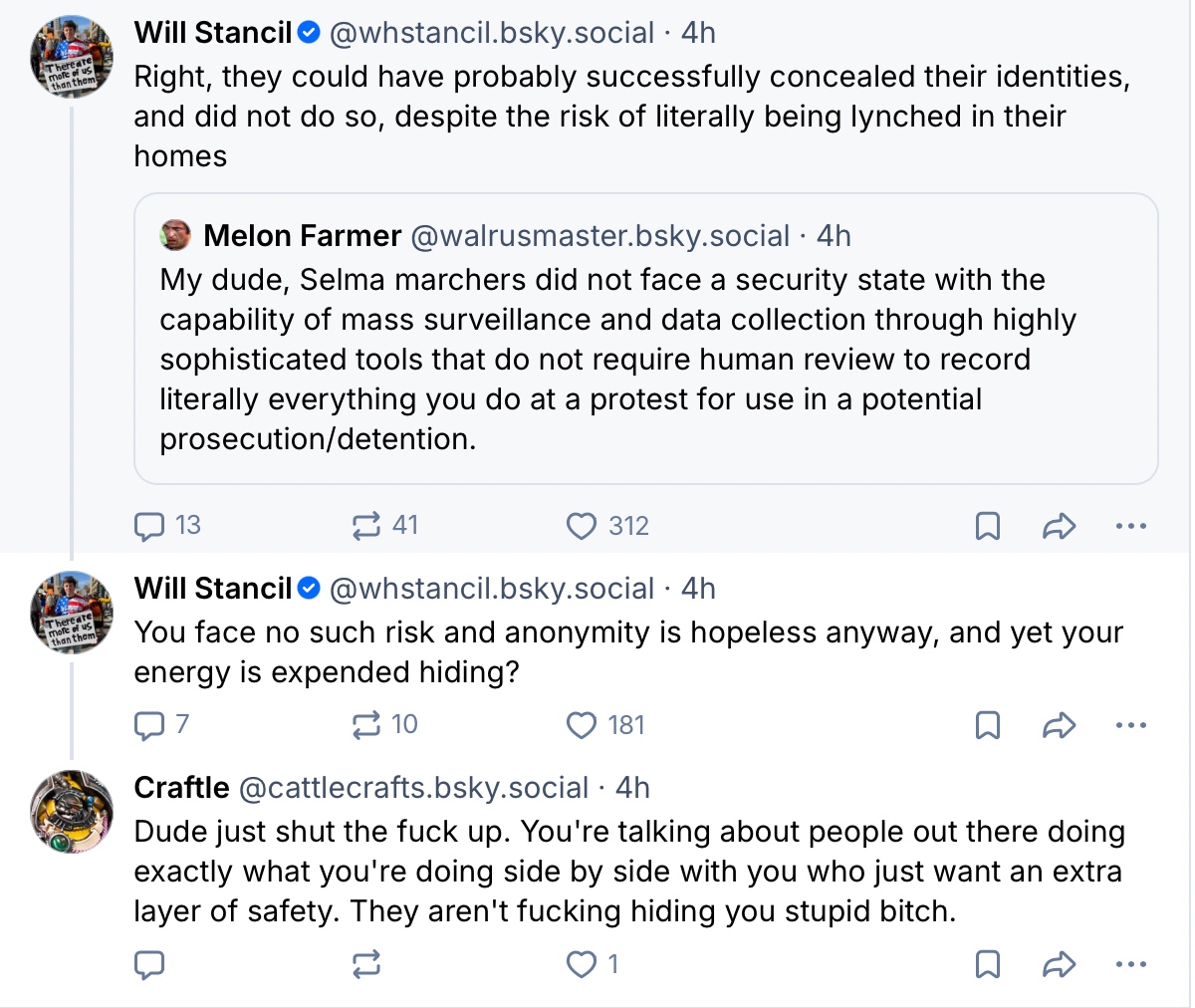
Task: Open the quoted Selma marchers post
Action: tap(645, 359)
